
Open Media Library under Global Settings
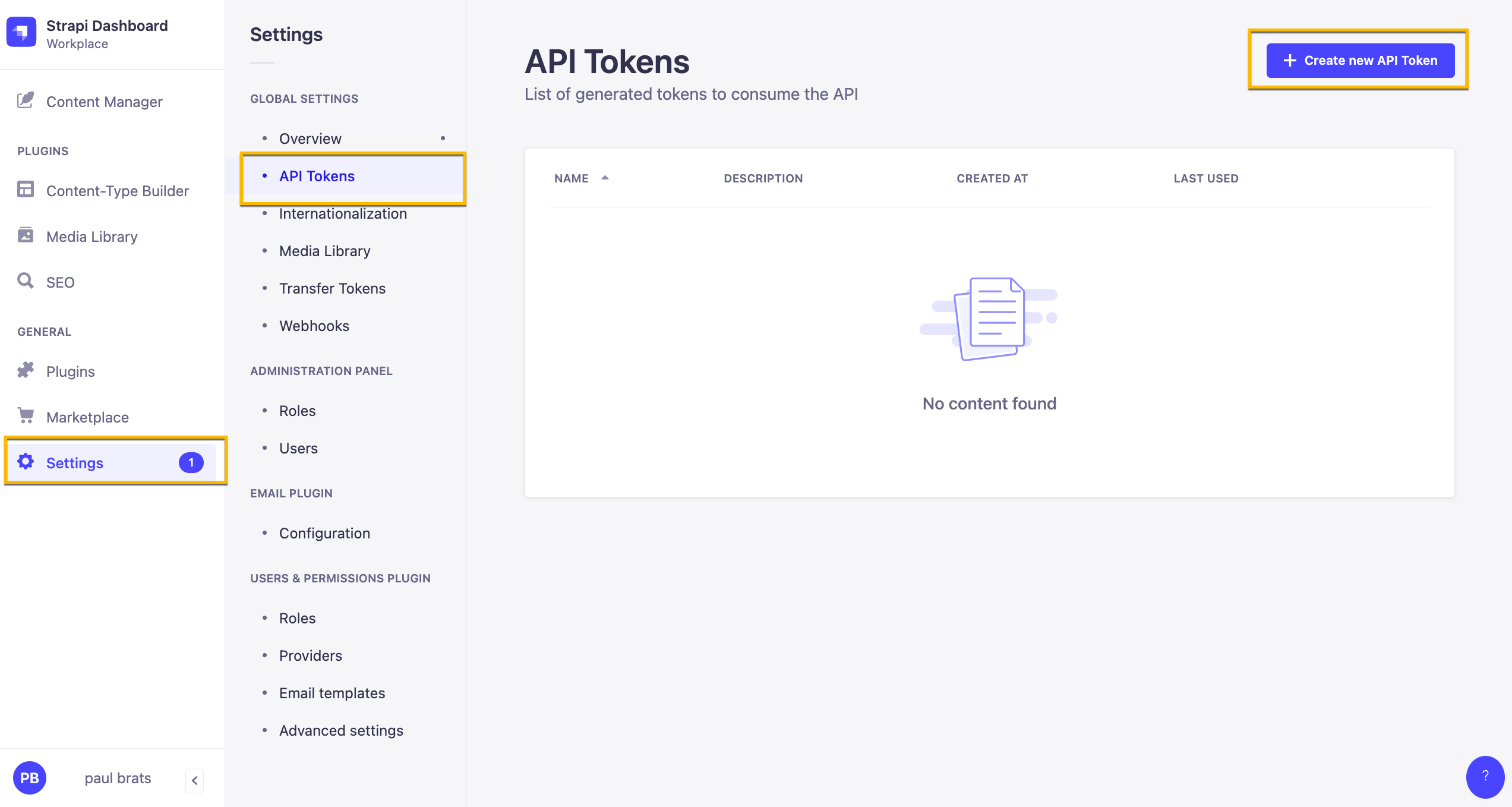(x=324, y=251)
